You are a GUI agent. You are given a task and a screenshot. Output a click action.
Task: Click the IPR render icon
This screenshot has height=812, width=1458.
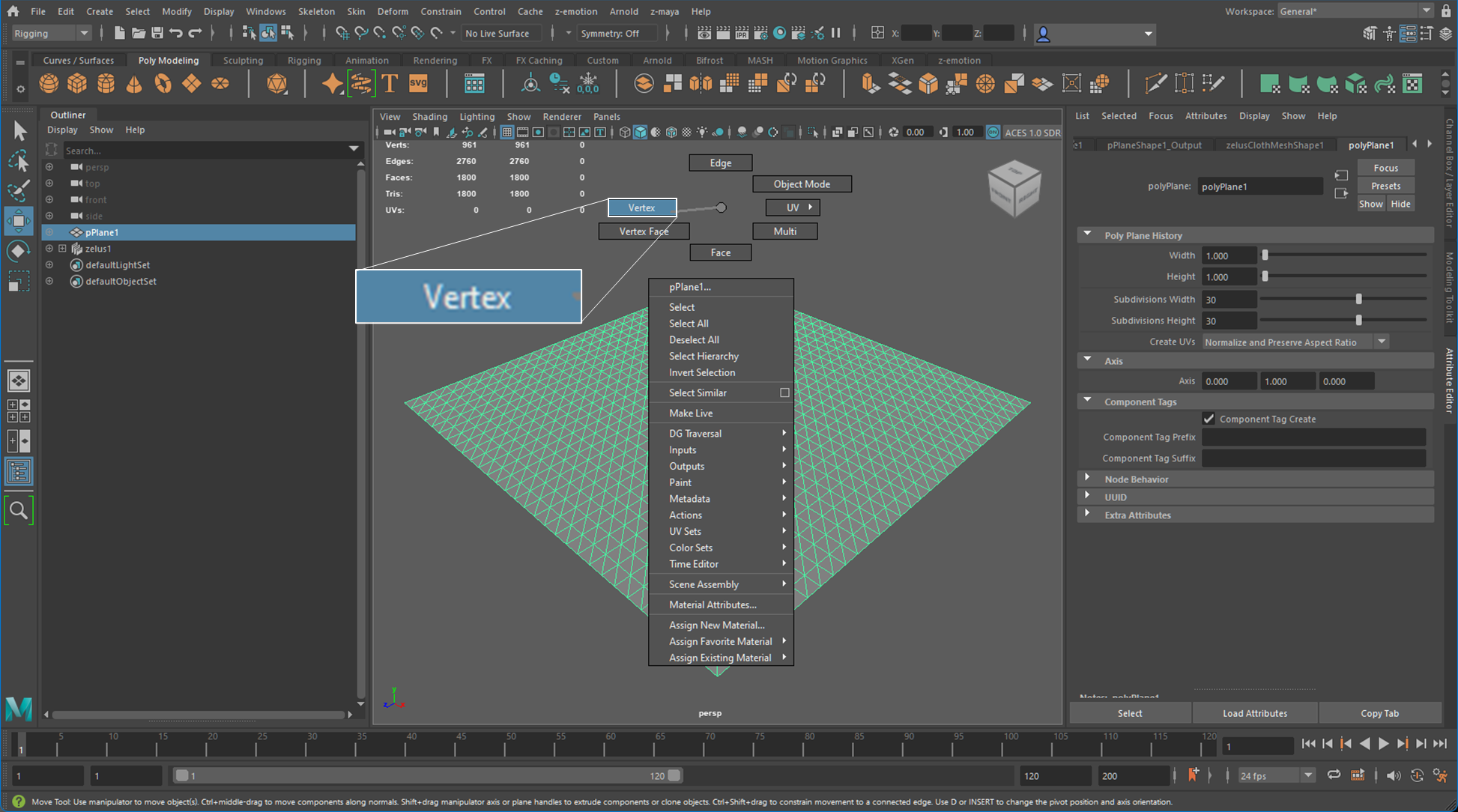tap(742, 33)
